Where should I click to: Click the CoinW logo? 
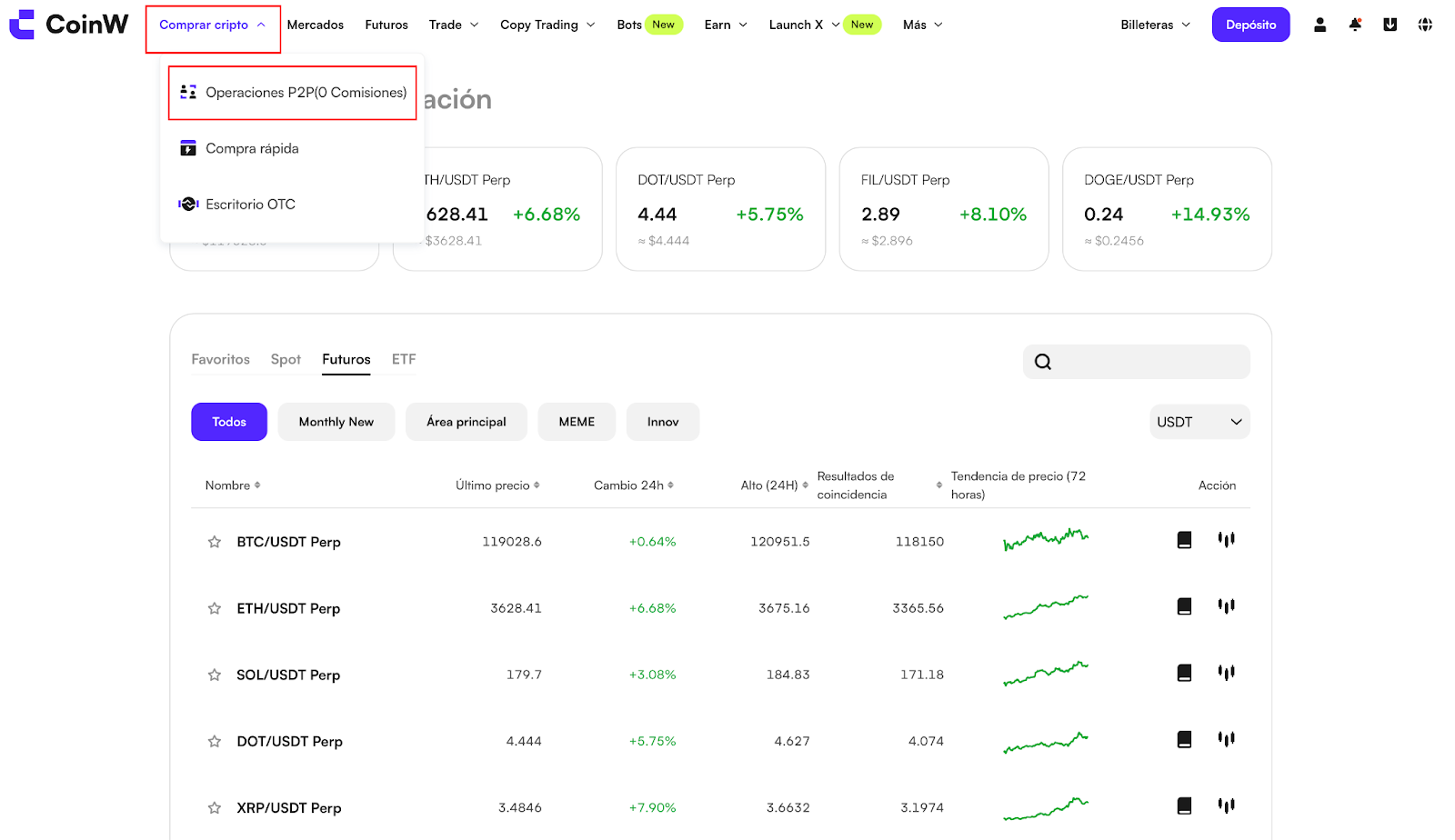click(68, 25)
